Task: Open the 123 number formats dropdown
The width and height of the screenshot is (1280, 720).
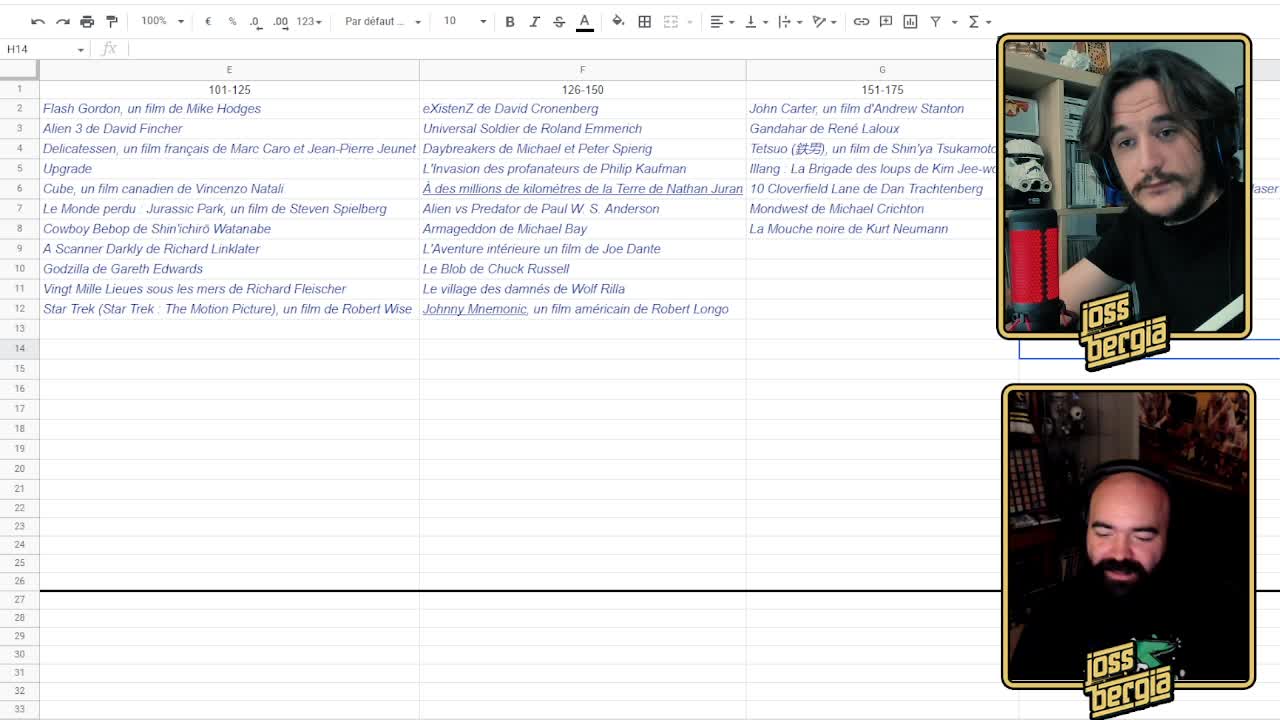Action: [309, 21]
